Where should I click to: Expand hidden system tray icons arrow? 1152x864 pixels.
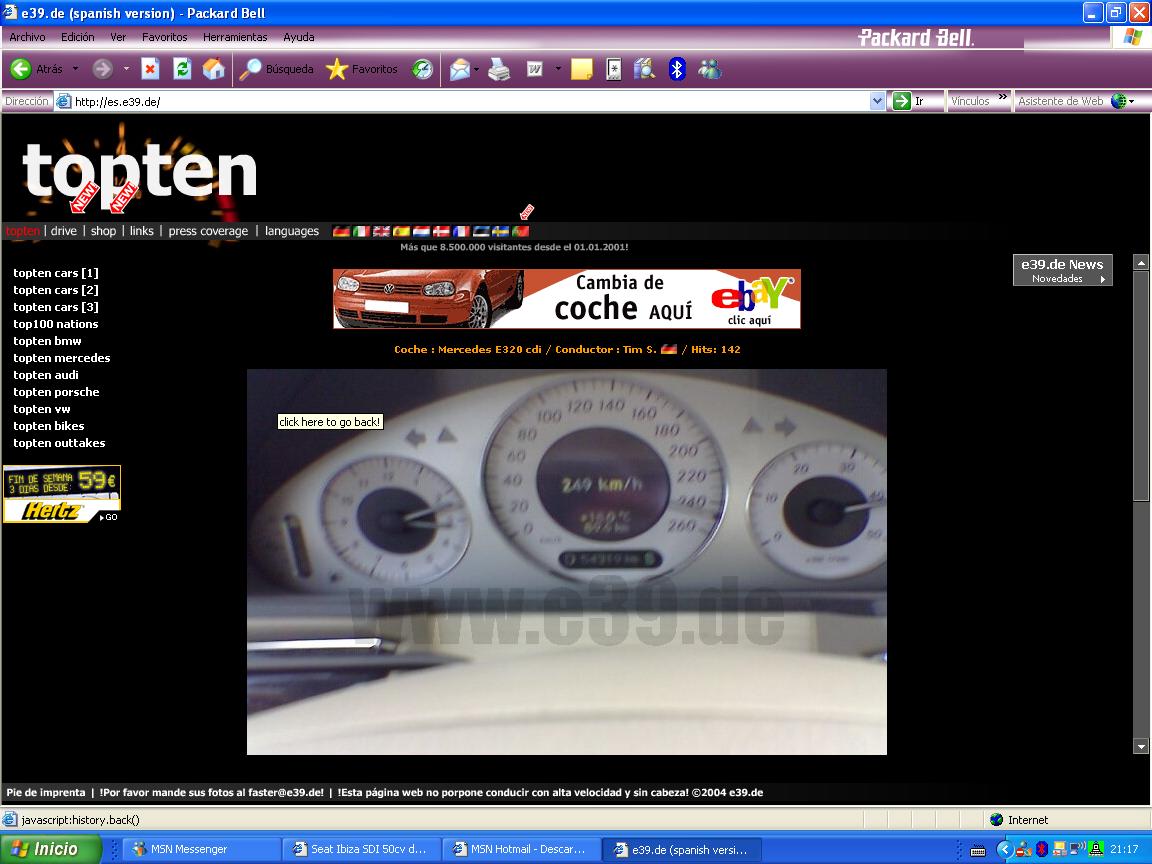[x=1004, y=850]
